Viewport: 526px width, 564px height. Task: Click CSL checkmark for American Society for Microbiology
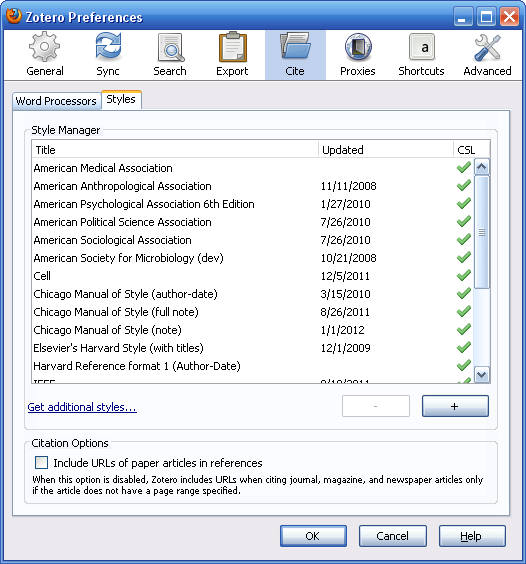[463, 257]
